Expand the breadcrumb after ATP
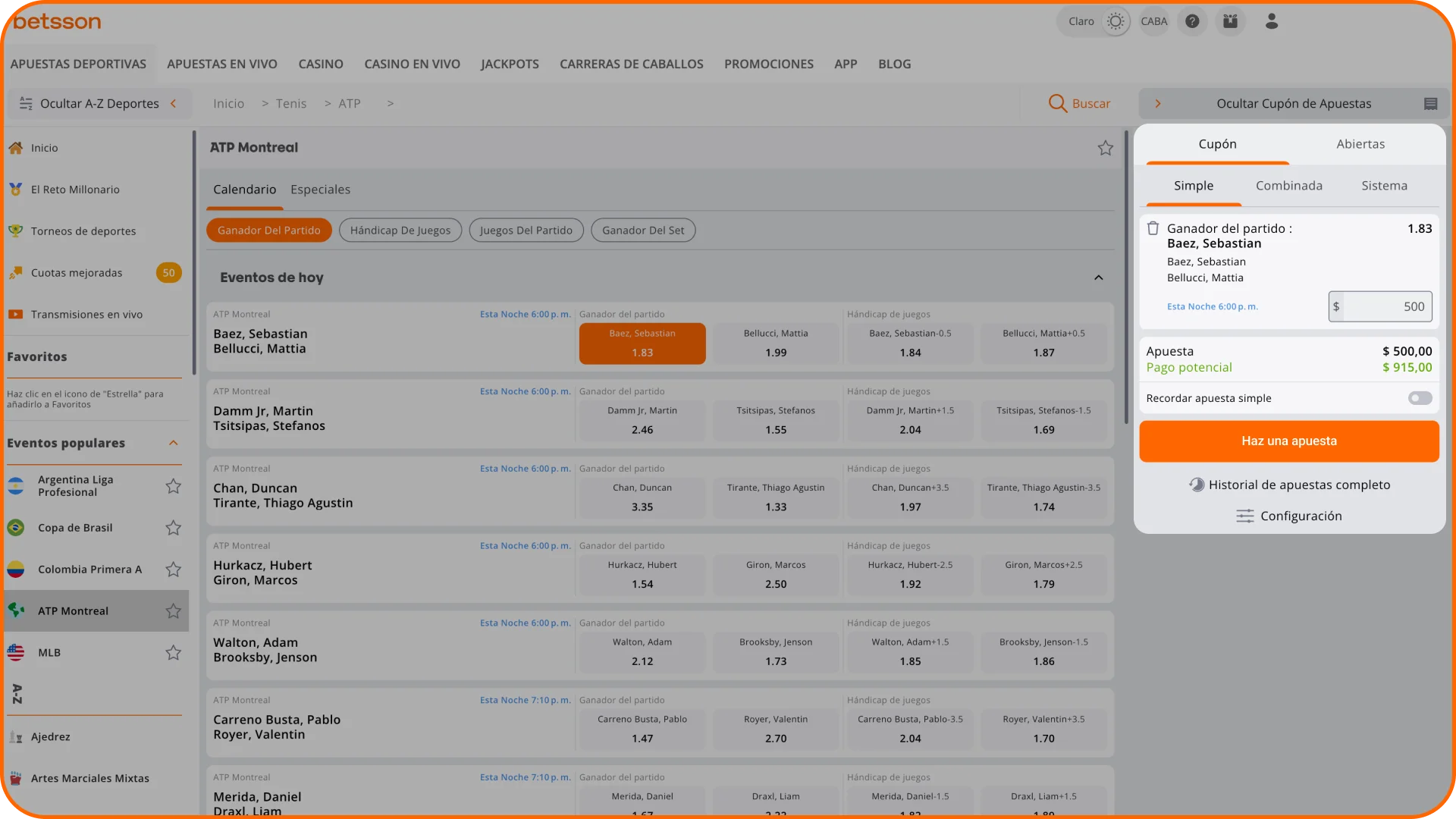This screenshot has width=1456, height=819. pyautogui.click(x=390, y=103)
